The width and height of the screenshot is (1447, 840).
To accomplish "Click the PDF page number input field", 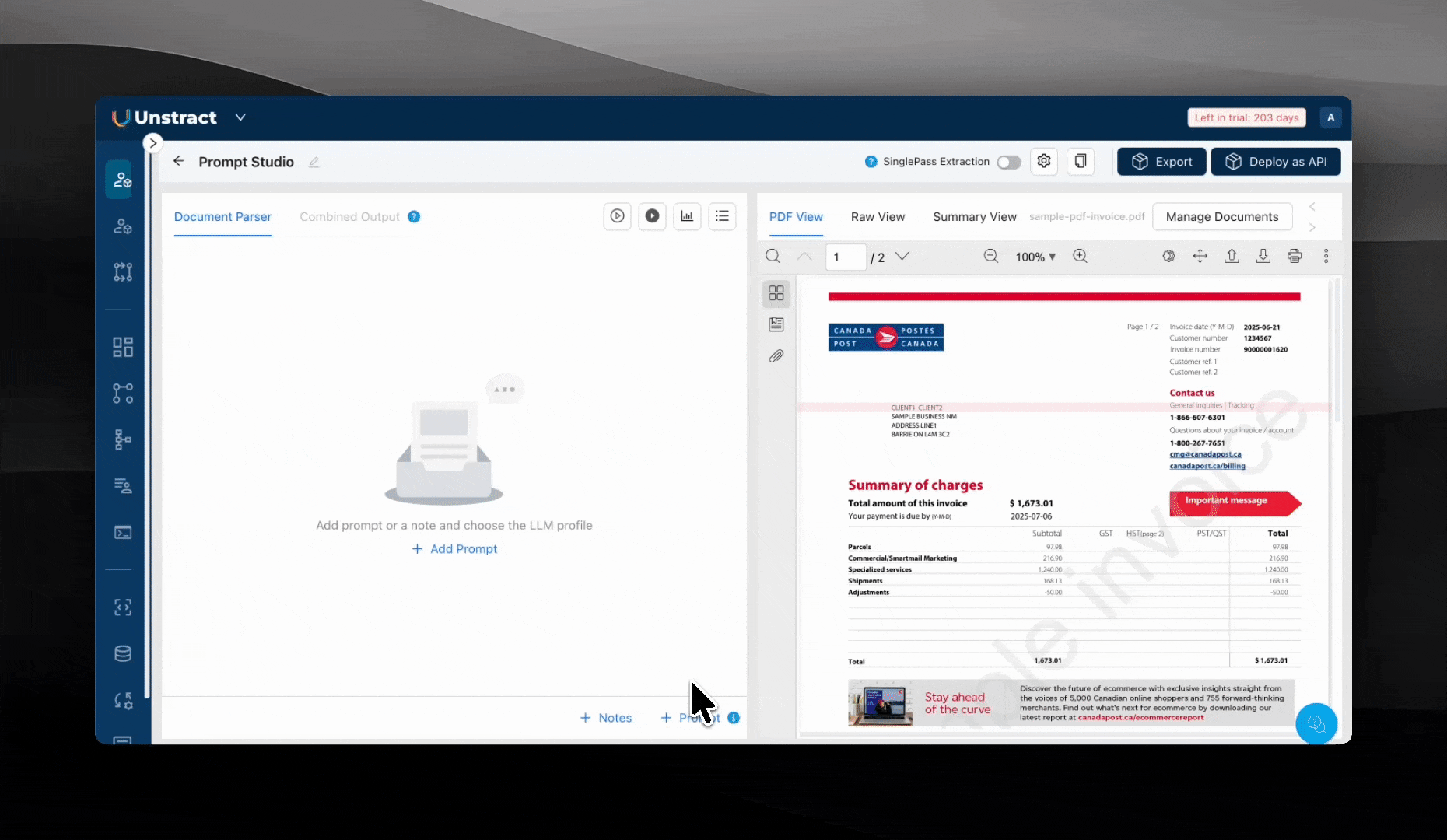I will 846,257.
